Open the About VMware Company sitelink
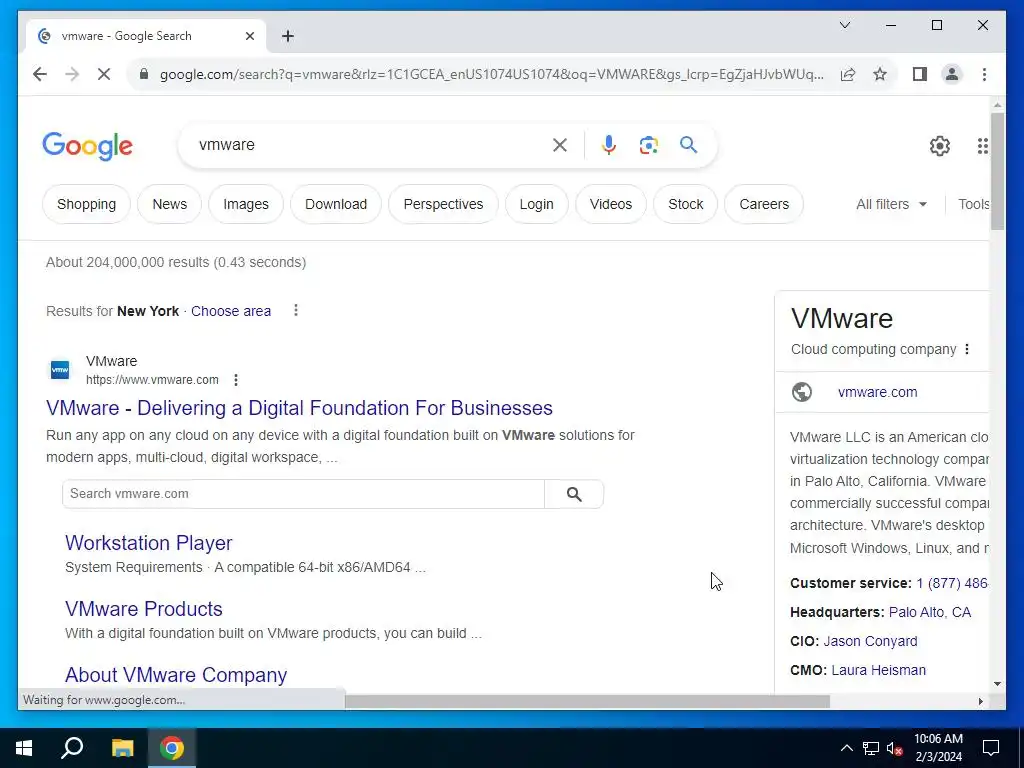 click(x=176, y=675)
